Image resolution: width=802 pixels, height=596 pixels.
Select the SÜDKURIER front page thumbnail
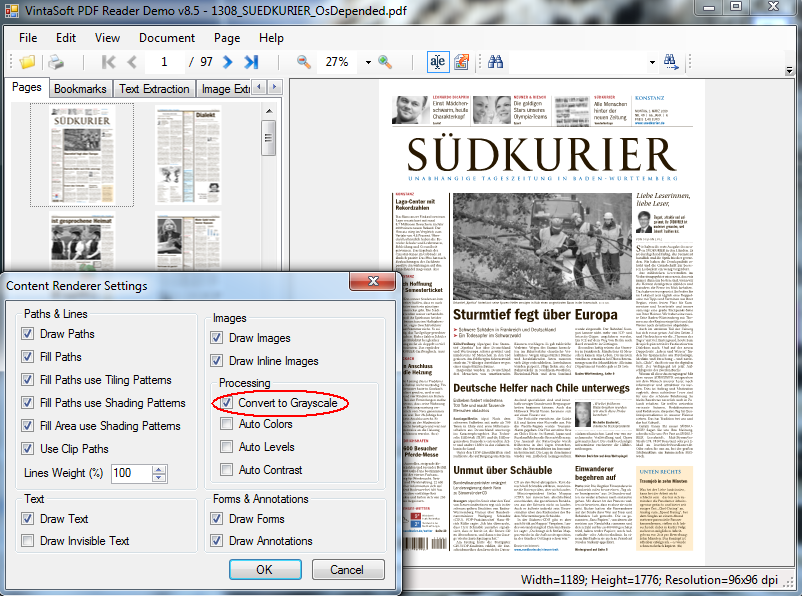tap(80, 155)
